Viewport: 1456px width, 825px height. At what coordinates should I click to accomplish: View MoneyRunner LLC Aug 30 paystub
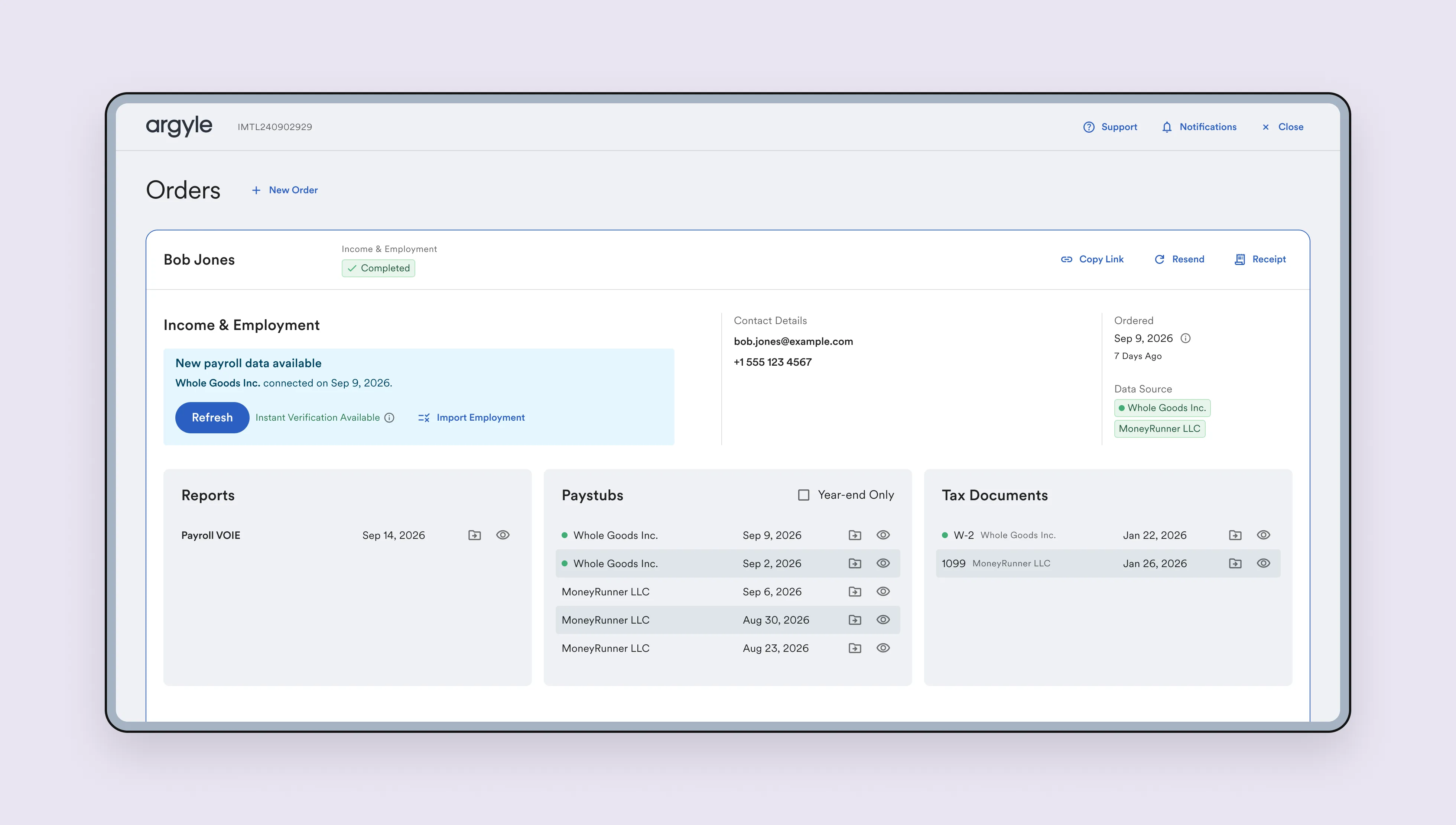coord(883,620)
